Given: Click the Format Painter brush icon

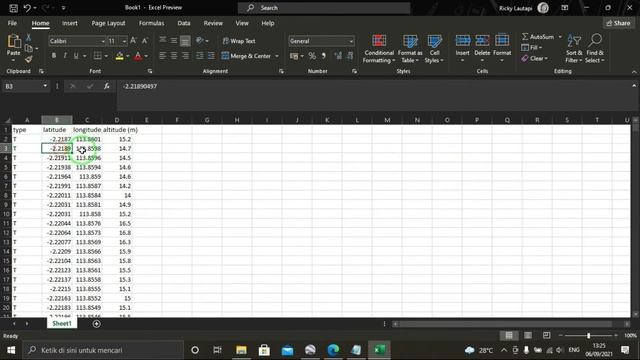Looking at the screenshot, I should click(x=29, y=60).
